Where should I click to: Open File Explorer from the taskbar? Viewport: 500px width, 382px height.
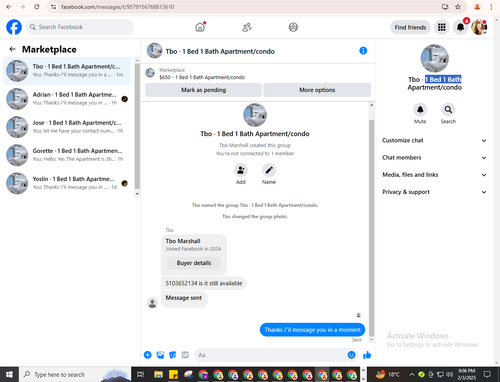(158, 374)
